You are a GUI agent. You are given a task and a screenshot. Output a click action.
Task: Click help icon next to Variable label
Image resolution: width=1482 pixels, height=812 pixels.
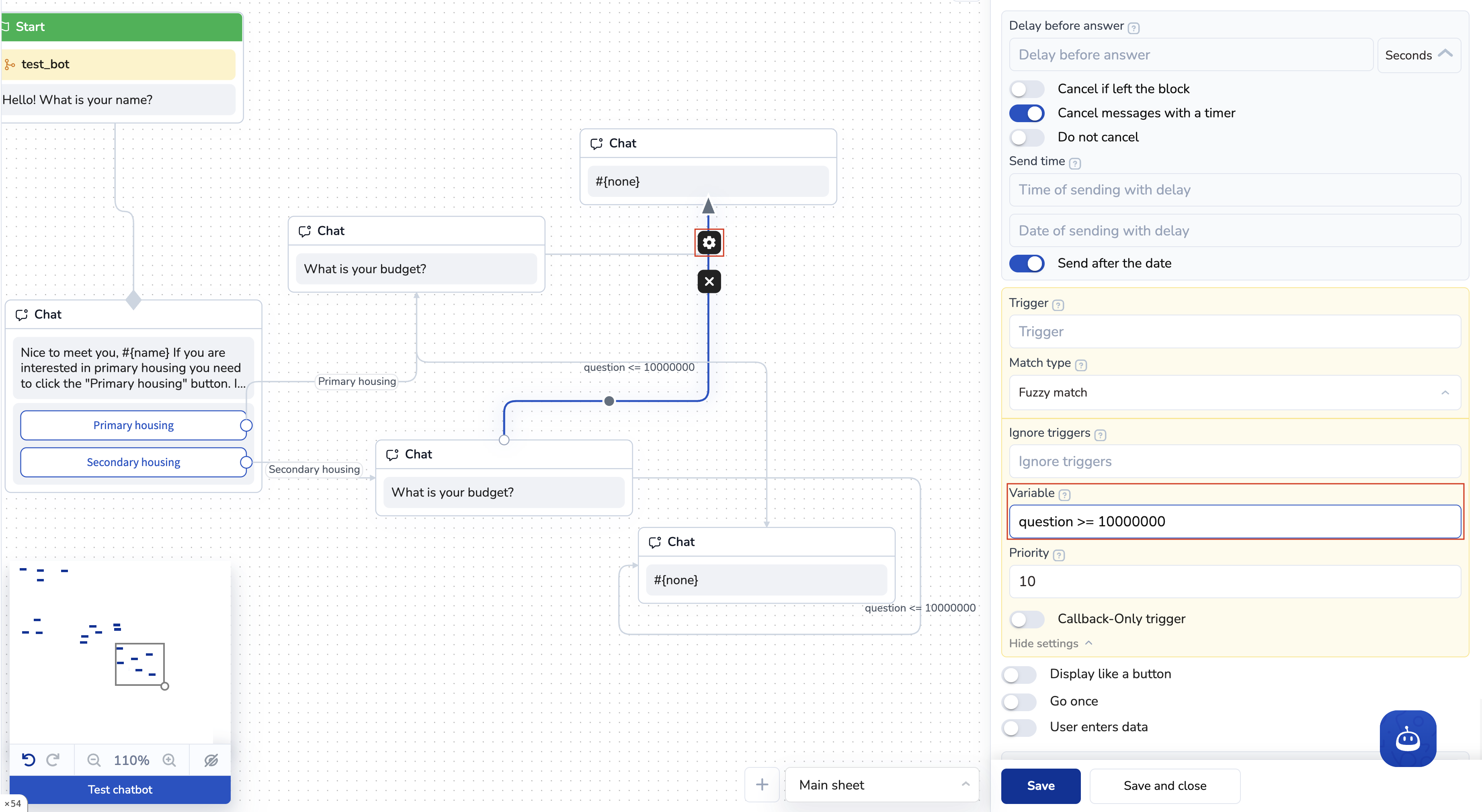1065,495
